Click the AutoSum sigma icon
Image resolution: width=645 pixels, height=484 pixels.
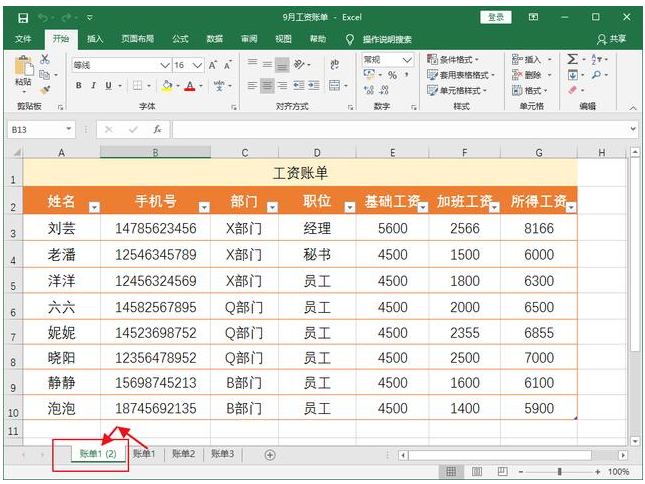[x=572, y=60]
